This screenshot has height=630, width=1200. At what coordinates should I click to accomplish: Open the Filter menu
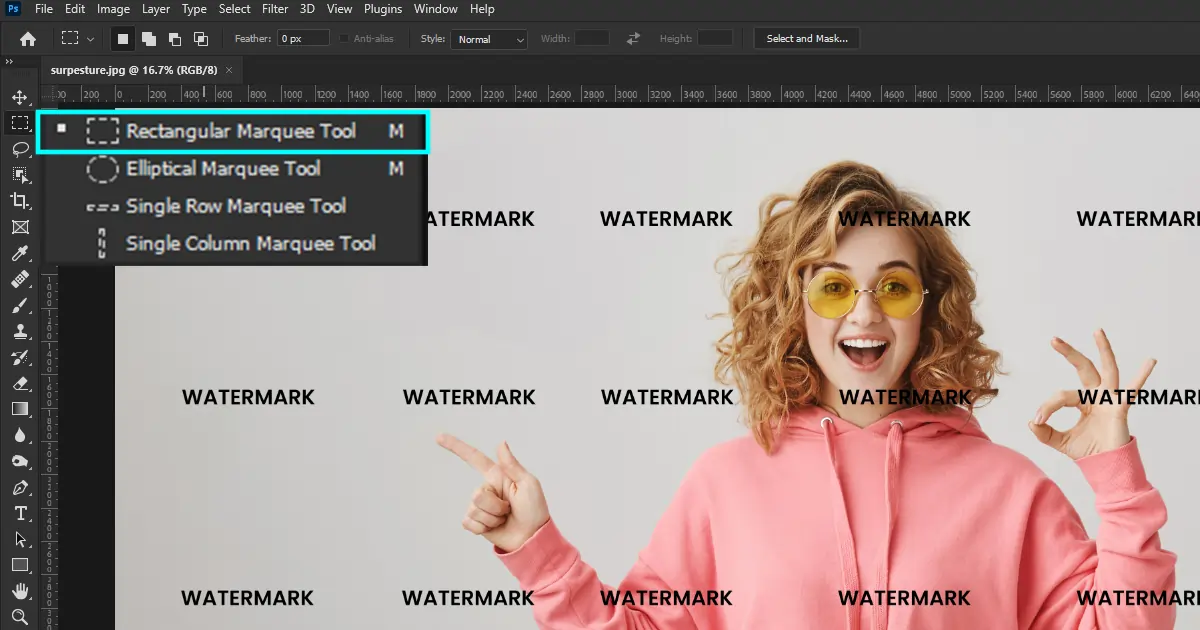pyautogui.click(x=274, y=9)
